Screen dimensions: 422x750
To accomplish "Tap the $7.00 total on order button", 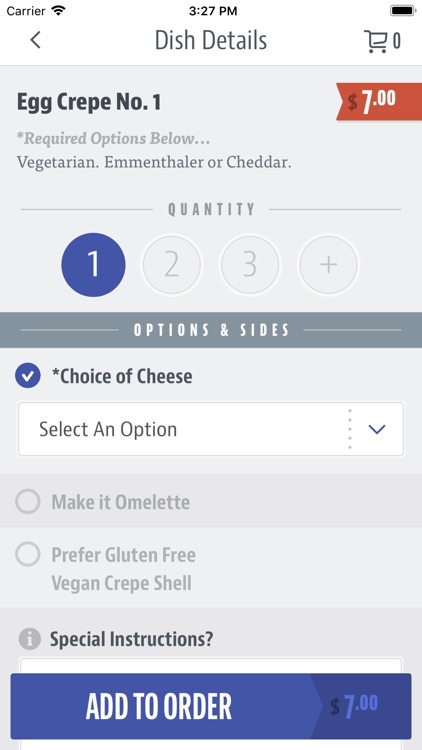I will pos(354,705).
